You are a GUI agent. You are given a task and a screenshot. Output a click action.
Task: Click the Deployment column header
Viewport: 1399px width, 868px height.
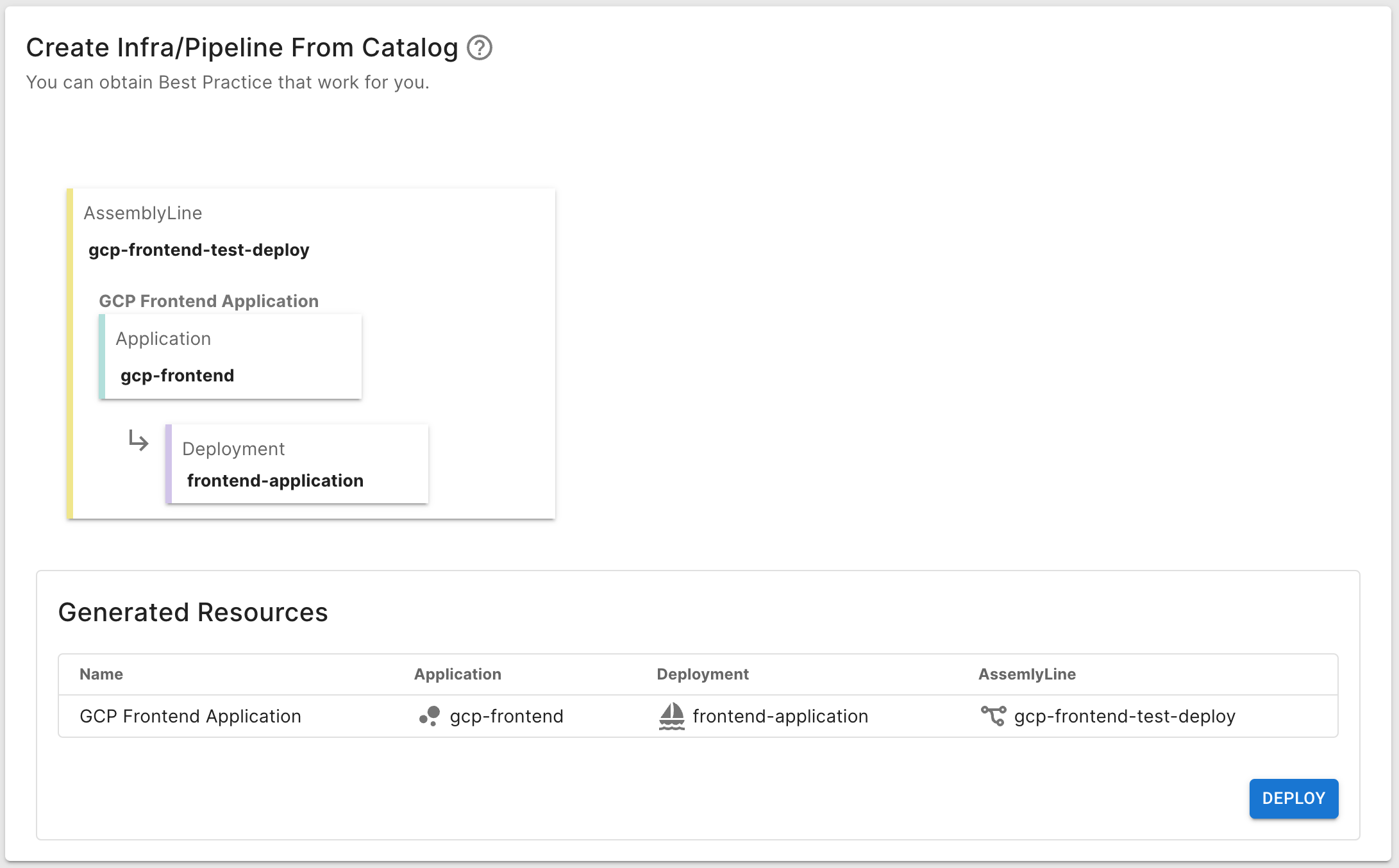click(x=702, y=674)
